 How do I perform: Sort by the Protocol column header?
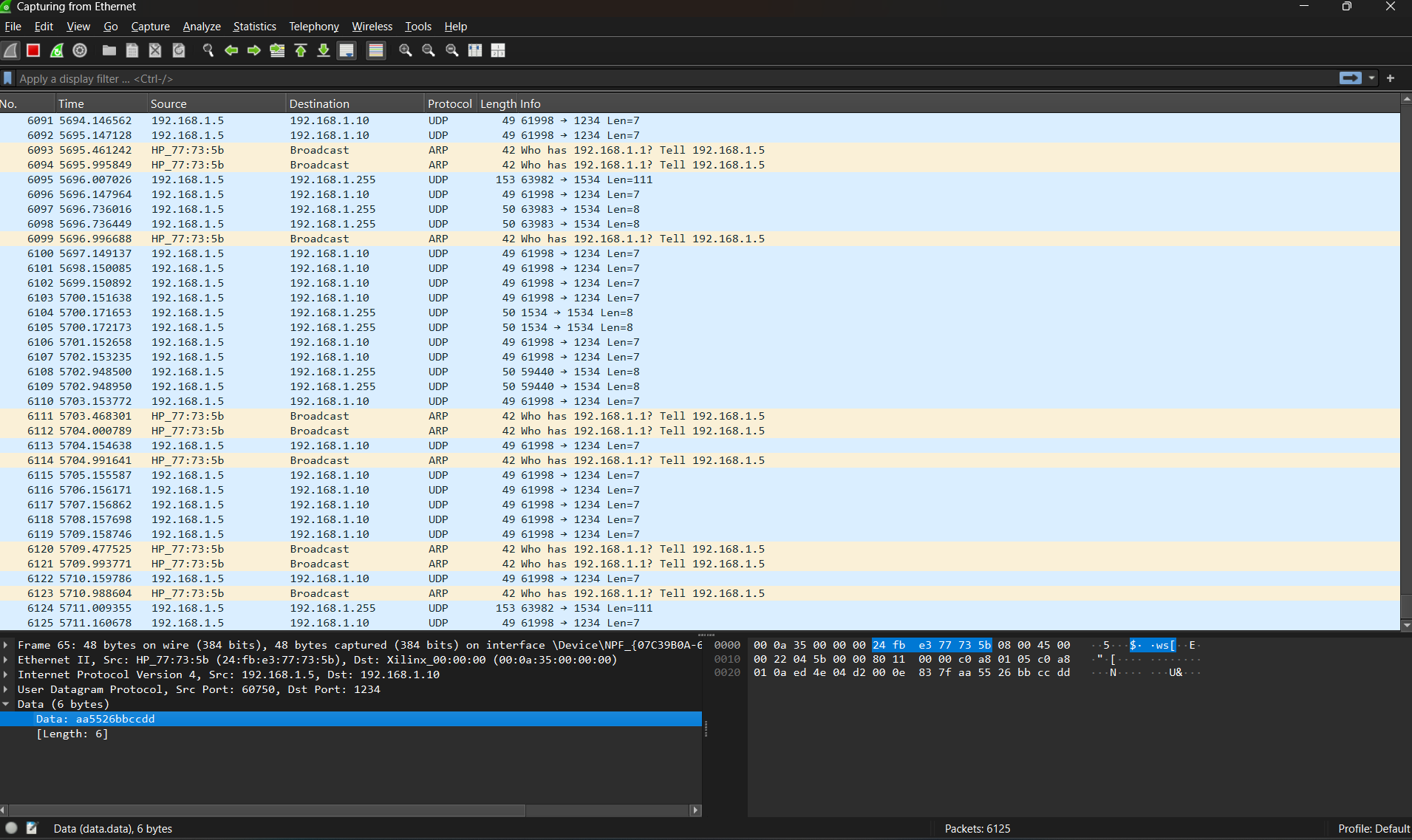pyautogui.click(x=450, y=103)
